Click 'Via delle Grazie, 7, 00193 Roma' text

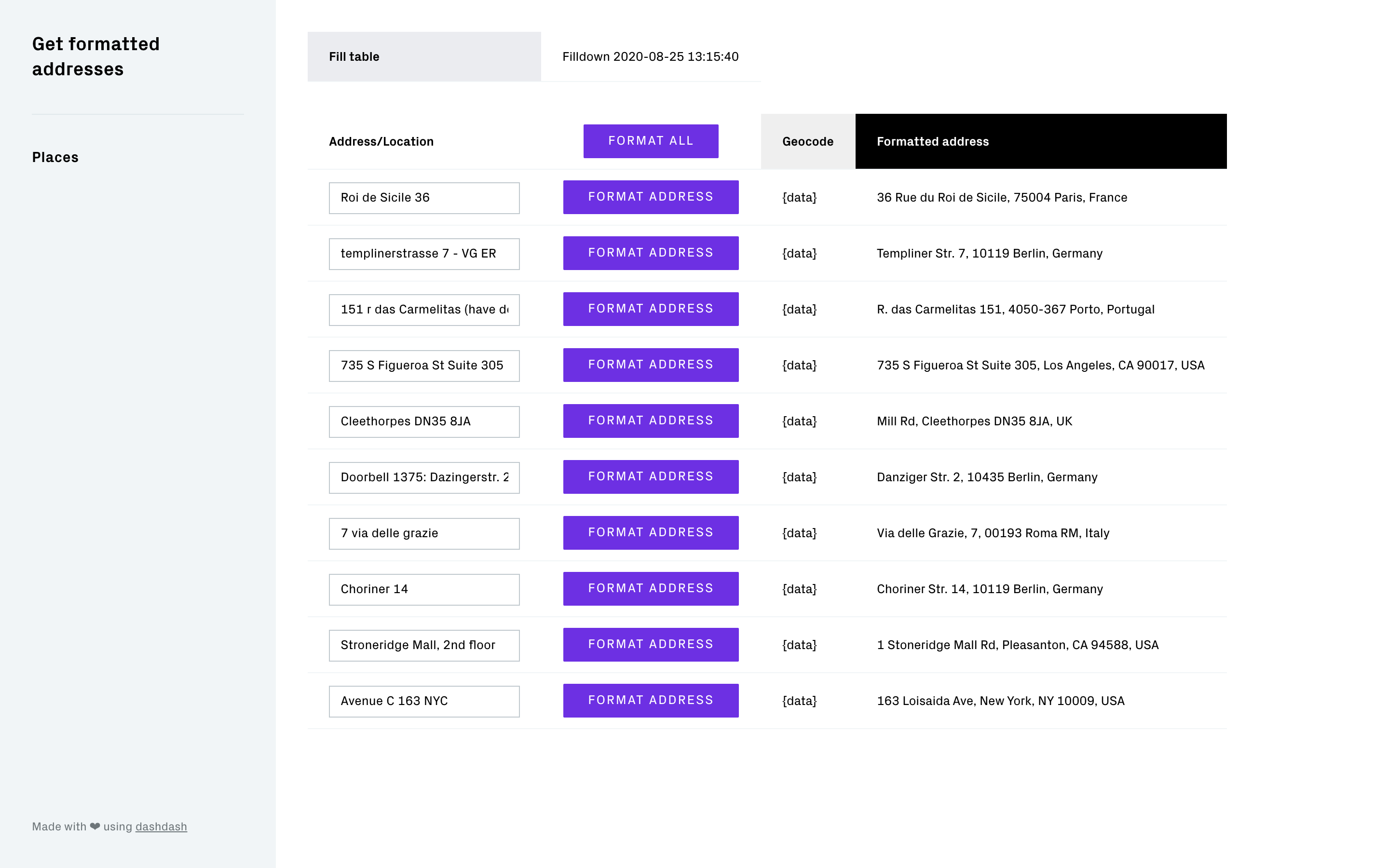pos(969,533)
